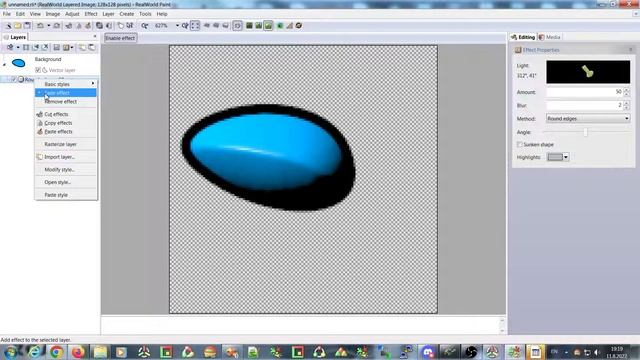Screen dimensions: 640x360
Task: Open the new-layer dropdown arrow in Layers toolbar
Action: [x=18, y=47]
